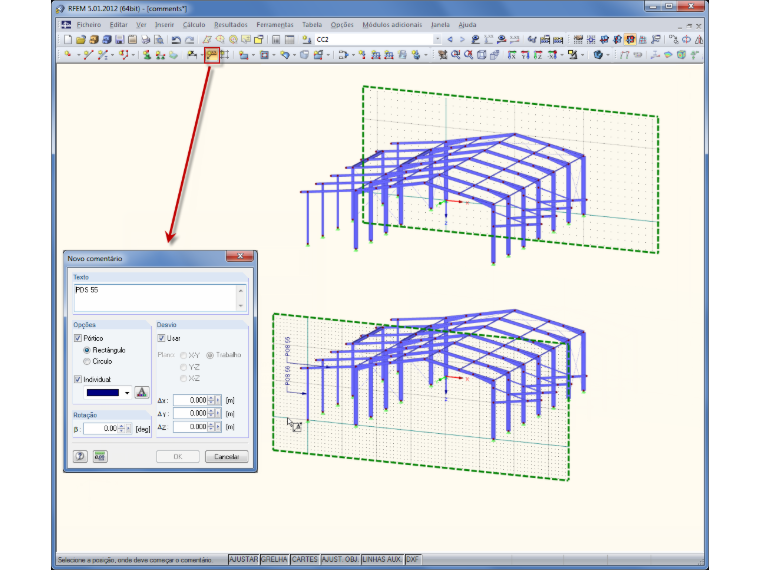Select the Y-Z plane radio button
The image size is (760, 570).
click(184, 367)
